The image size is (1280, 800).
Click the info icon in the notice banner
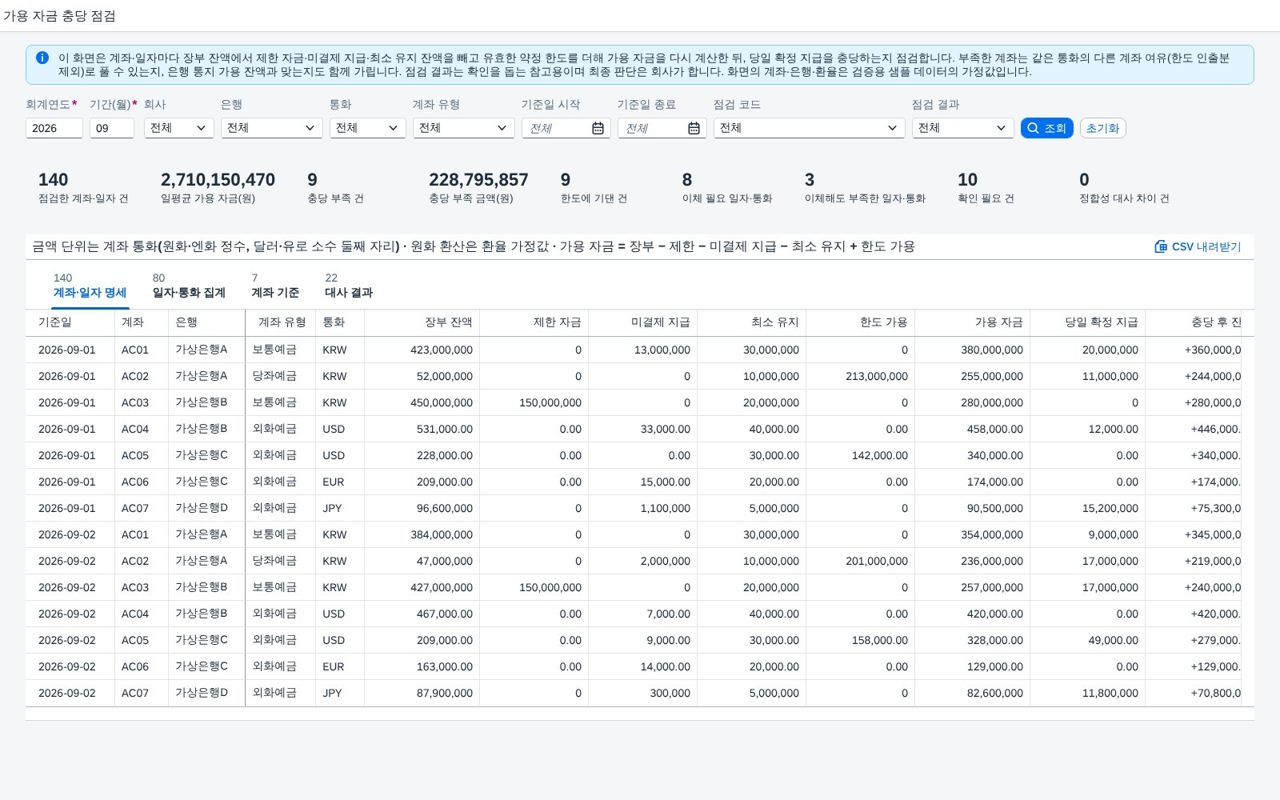click(x=42, y=58)
